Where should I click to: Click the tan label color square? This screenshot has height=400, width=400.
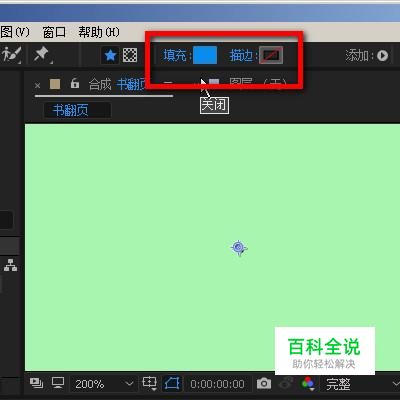[x=55, y=84]
